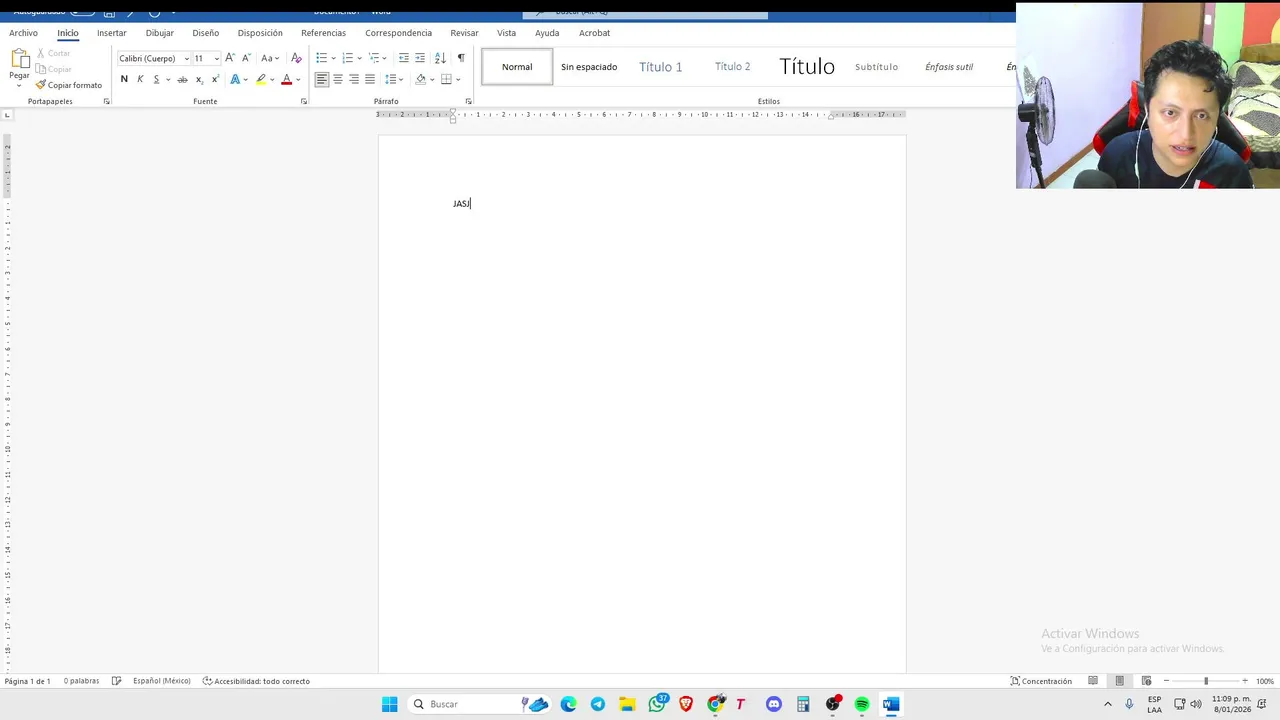This screenshot has height=720, width=1280.
Task: Create a numbered list
Action: coord(348,58)
